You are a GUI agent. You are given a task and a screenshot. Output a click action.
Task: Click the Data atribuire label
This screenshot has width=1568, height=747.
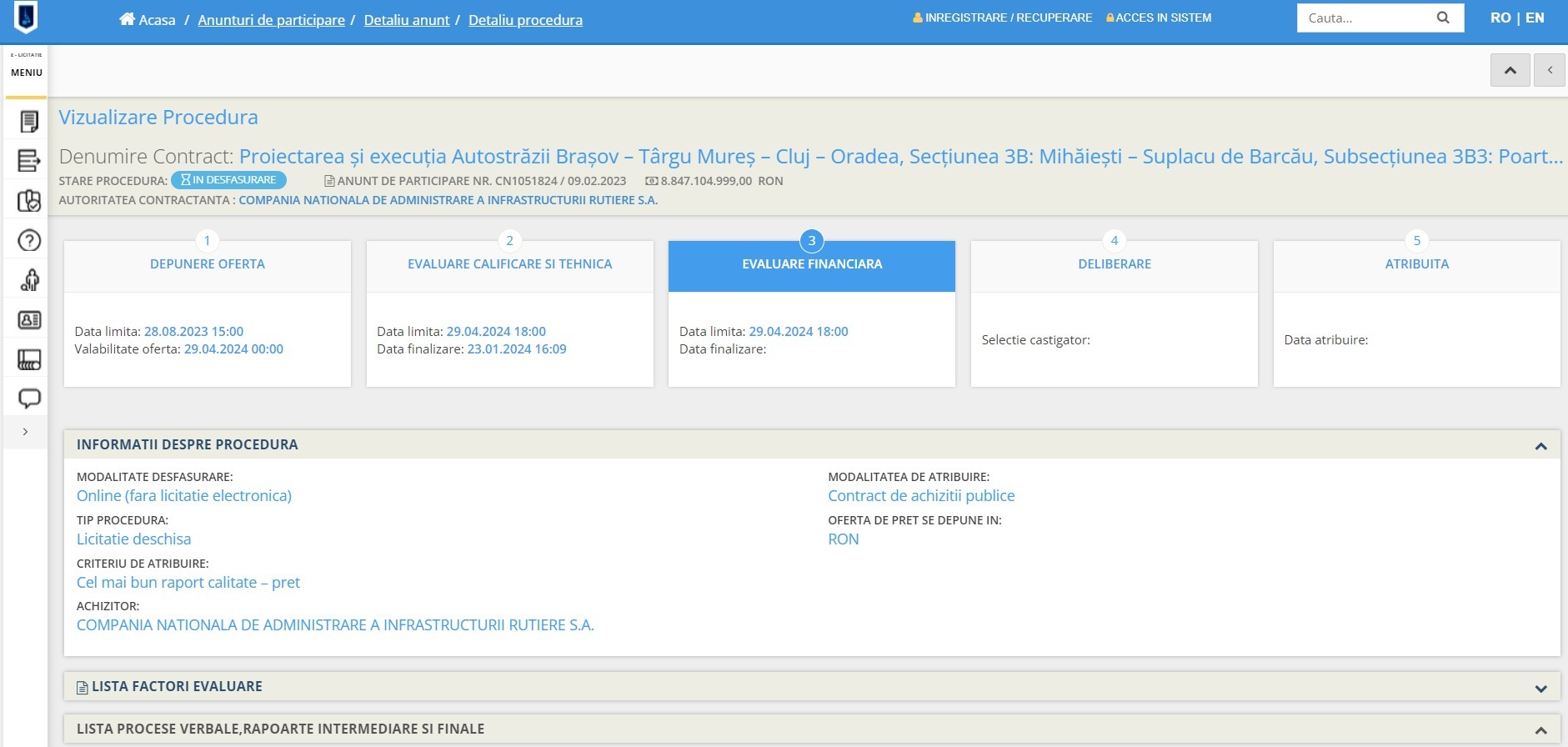1326,340
